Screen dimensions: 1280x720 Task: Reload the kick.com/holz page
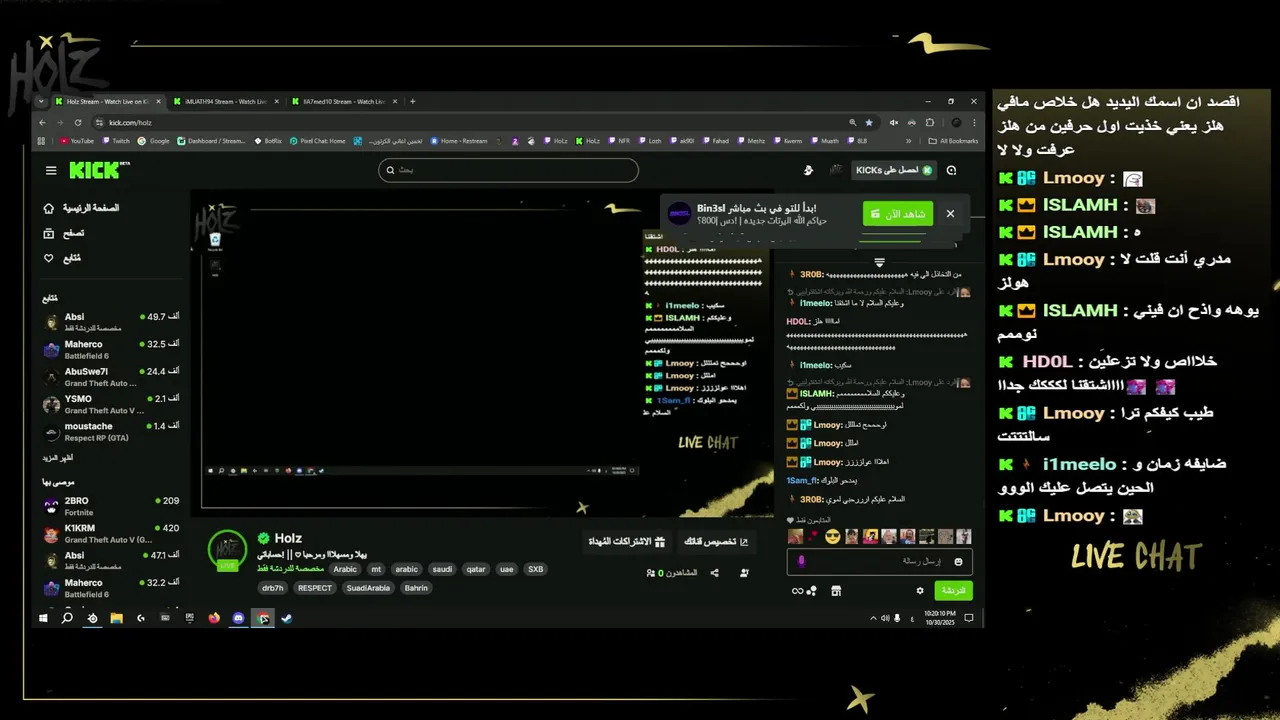coord(77,122)
